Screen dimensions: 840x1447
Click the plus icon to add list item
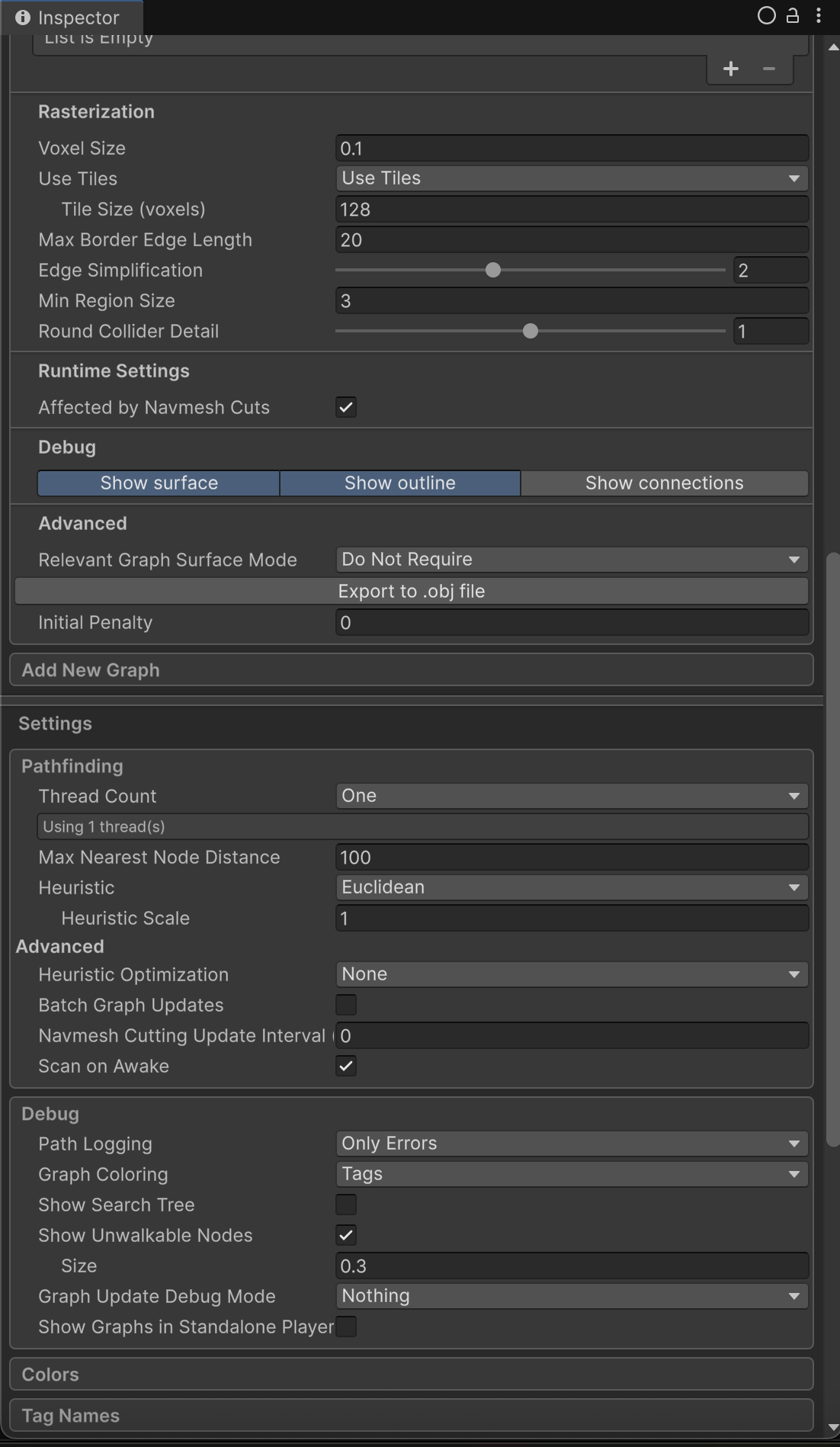[730, 69]
